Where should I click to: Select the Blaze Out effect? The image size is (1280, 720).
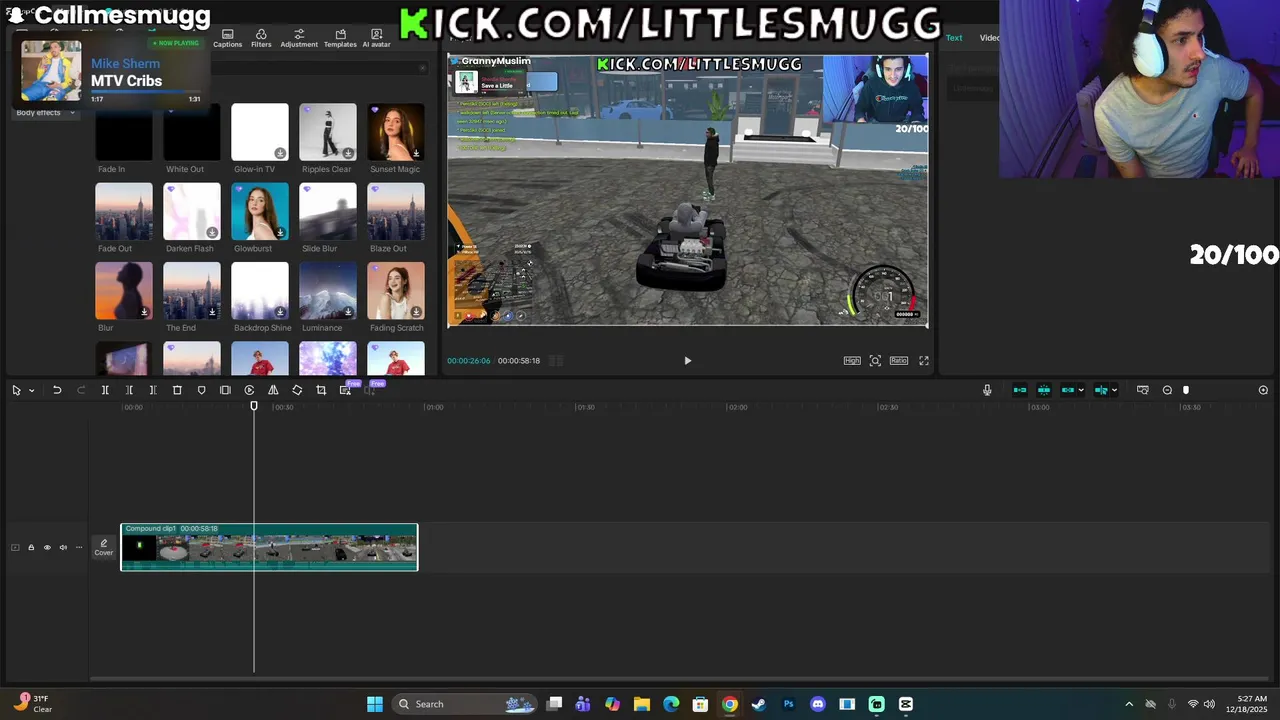pos(396,211)
